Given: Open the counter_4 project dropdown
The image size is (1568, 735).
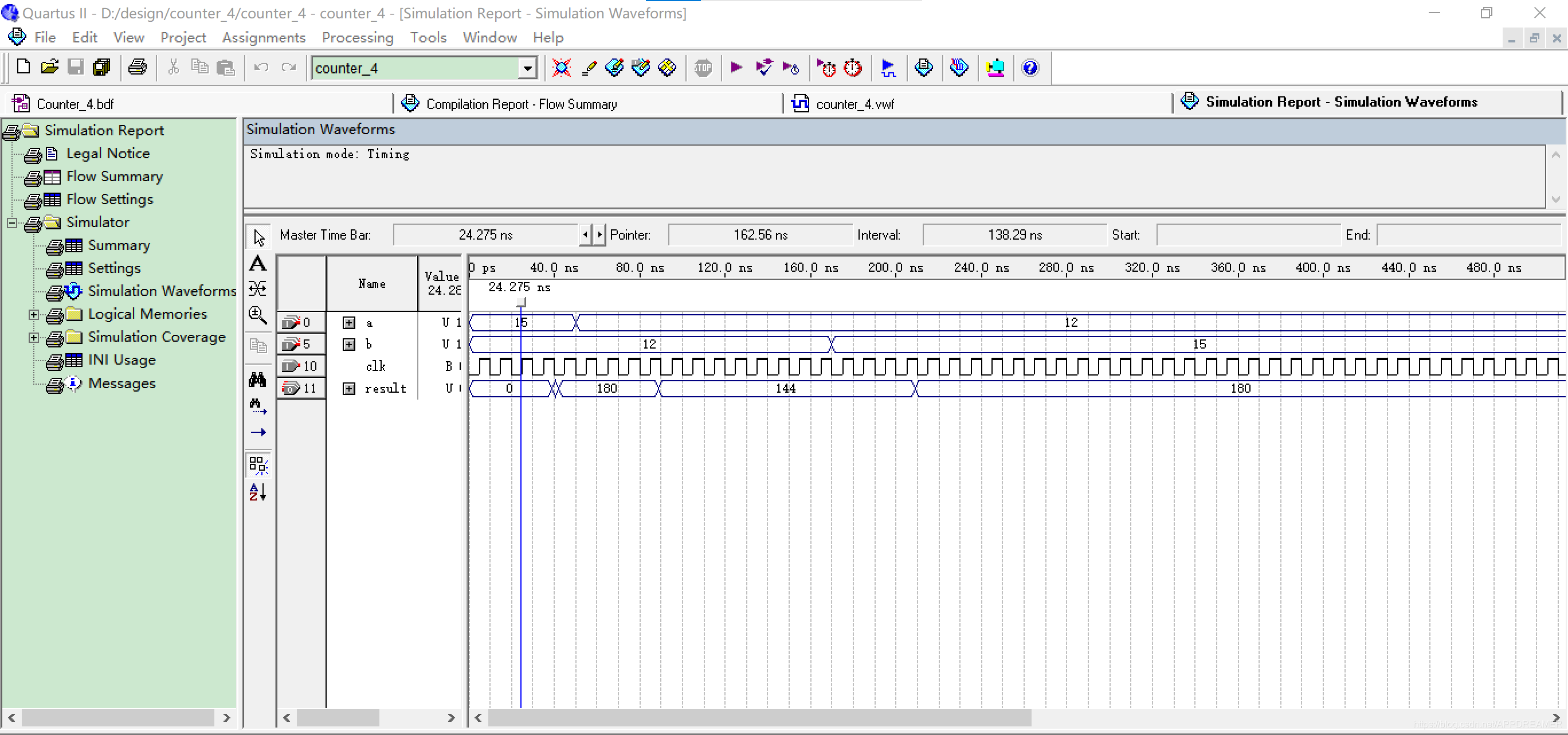Looking at the screenshot, I should [x=528, y=68].
